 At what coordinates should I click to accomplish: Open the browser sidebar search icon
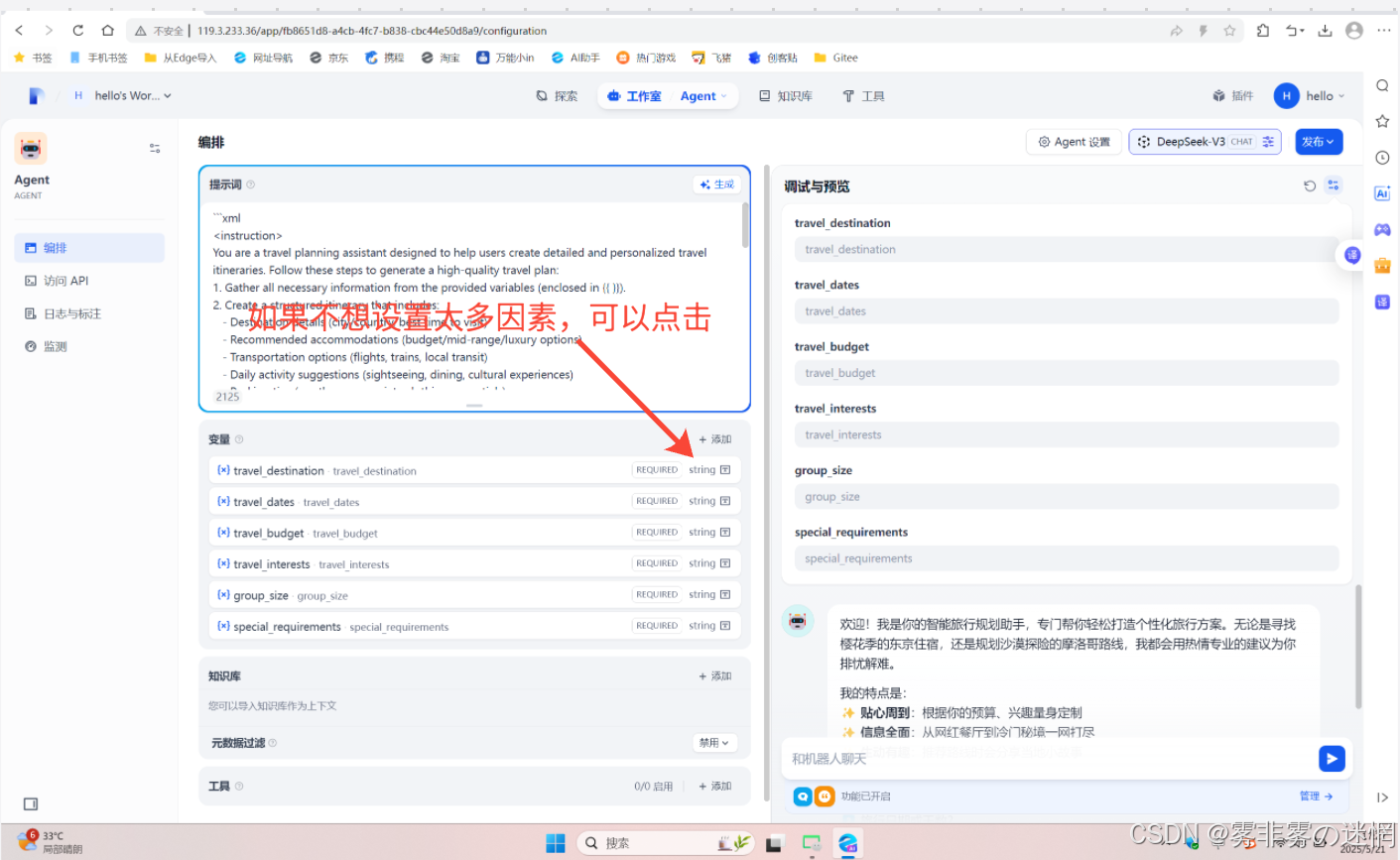click(1382, 85)
